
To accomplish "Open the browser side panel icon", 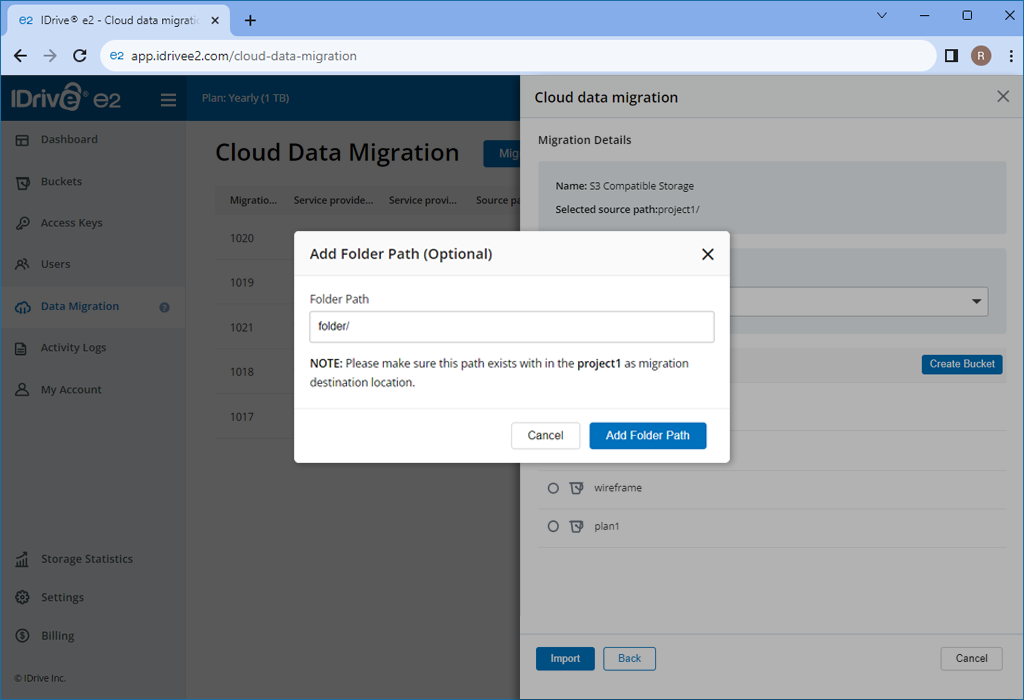I will tap(952, 56).
